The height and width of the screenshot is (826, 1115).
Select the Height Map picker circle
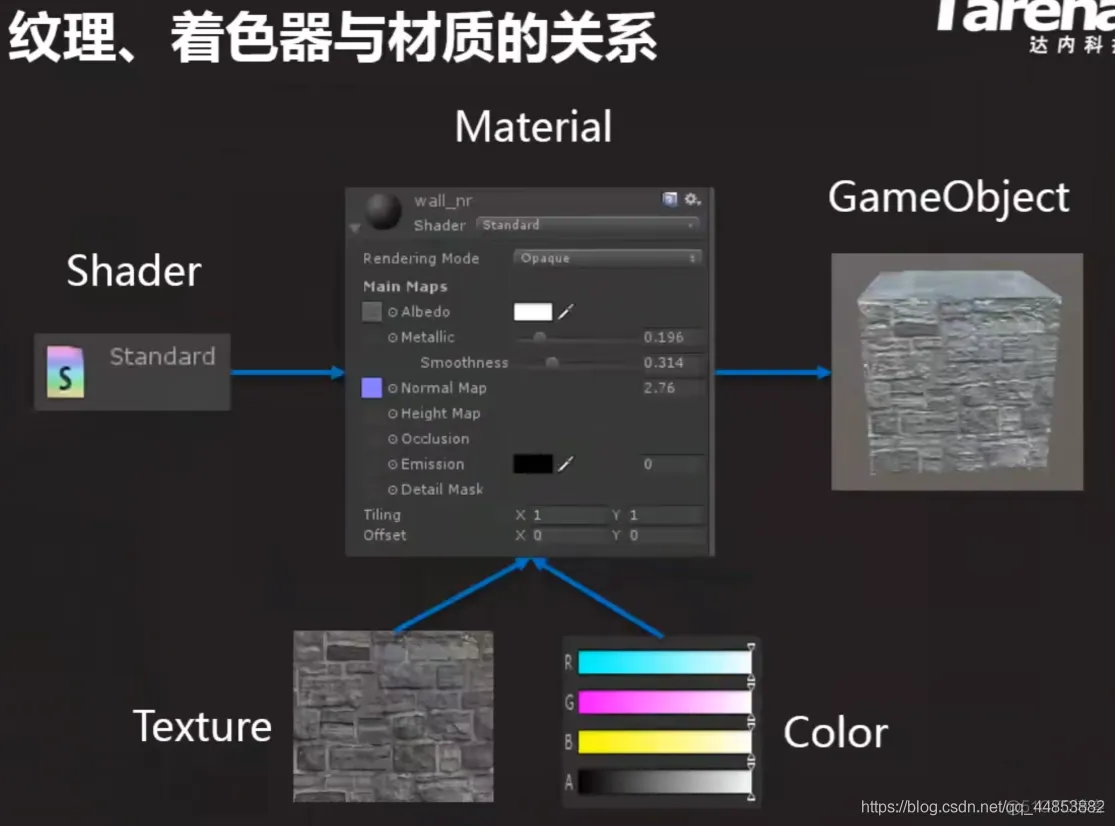point(393,414)
